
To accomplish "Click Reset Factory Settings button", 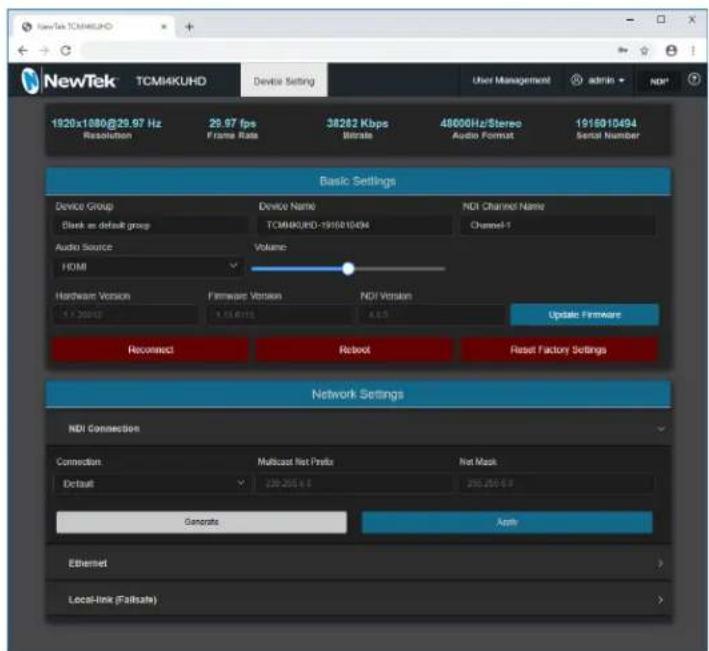I will coord(558,350).
